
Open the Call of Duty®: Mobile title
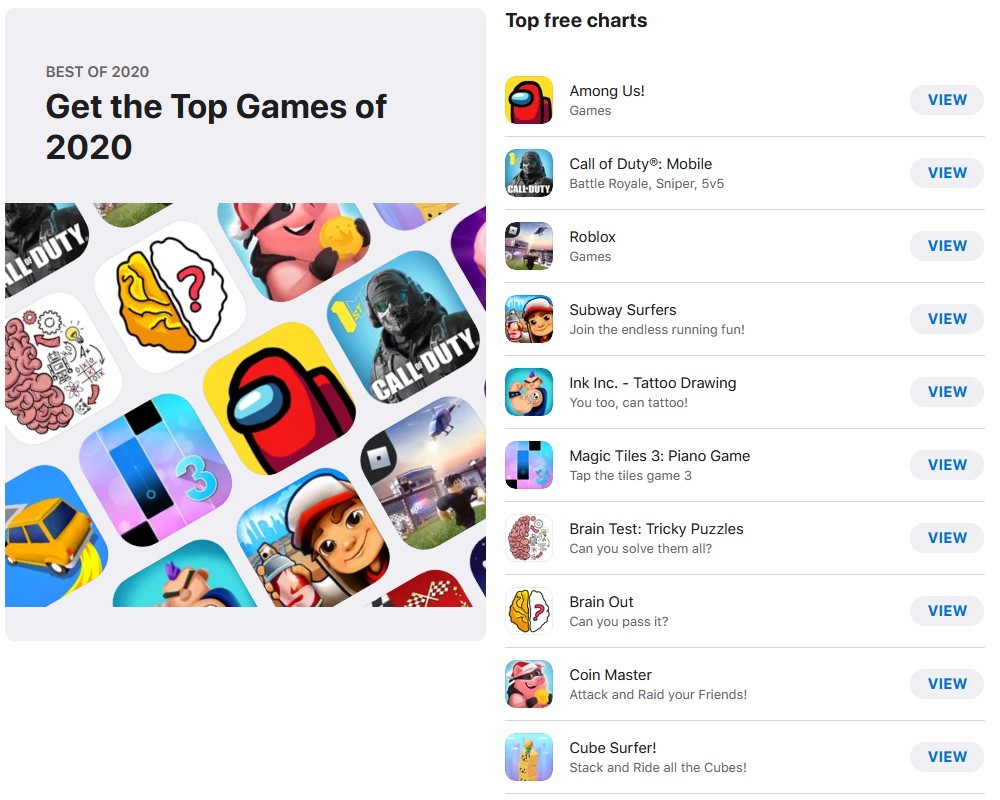click(640, 164)
